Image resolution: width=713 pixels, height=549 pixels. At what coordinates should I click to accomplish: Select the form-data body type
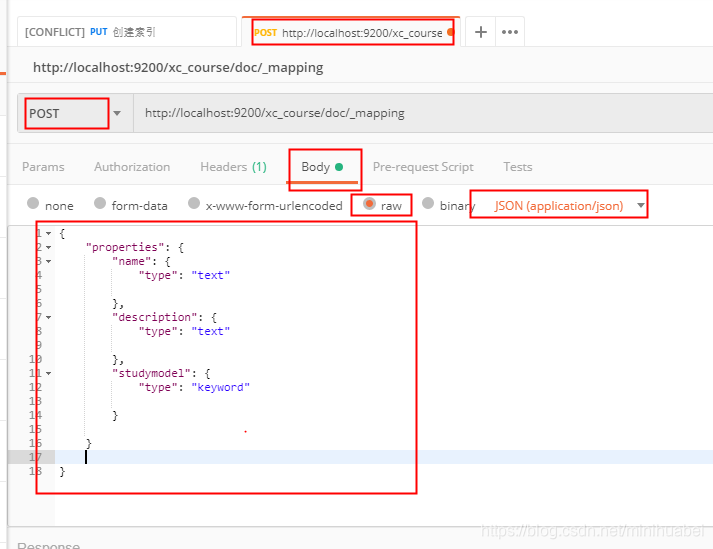pos(100,203)
